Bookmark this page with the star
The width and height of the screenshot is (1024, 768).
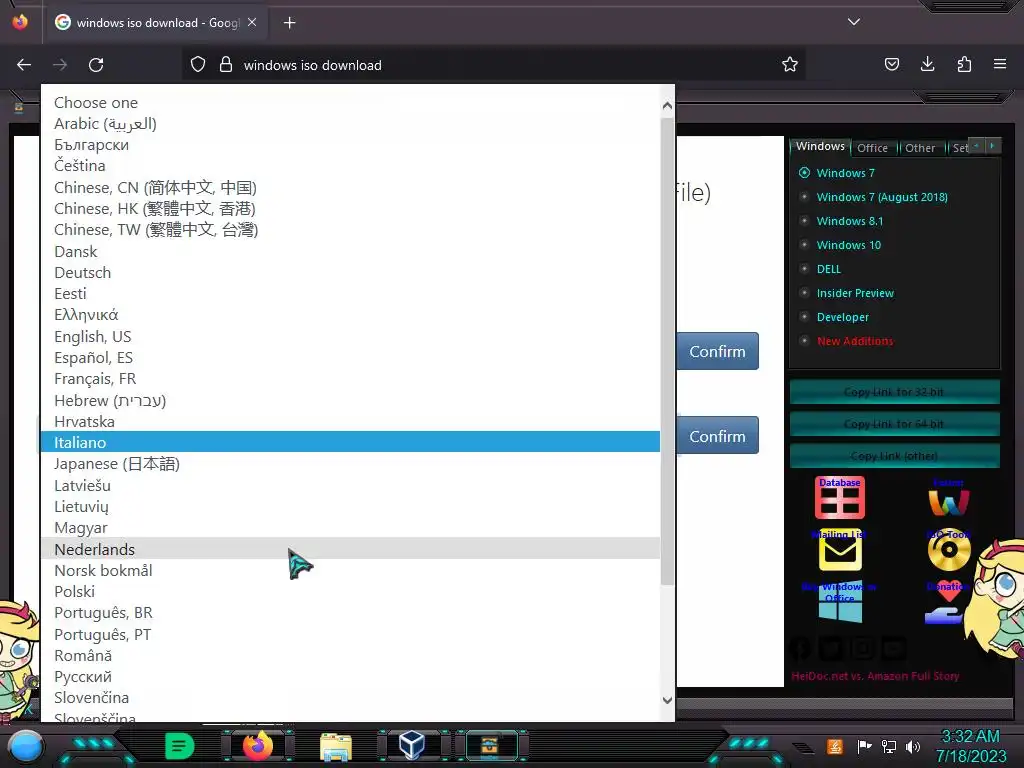coord(790,65)
